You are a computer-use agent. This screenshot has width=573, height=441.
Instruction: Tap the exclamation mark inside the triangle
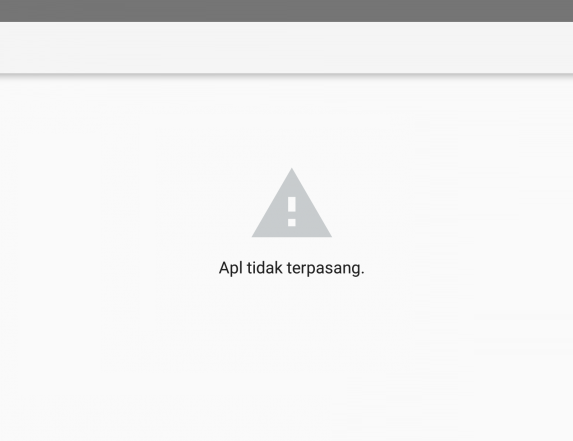(292, 212)
